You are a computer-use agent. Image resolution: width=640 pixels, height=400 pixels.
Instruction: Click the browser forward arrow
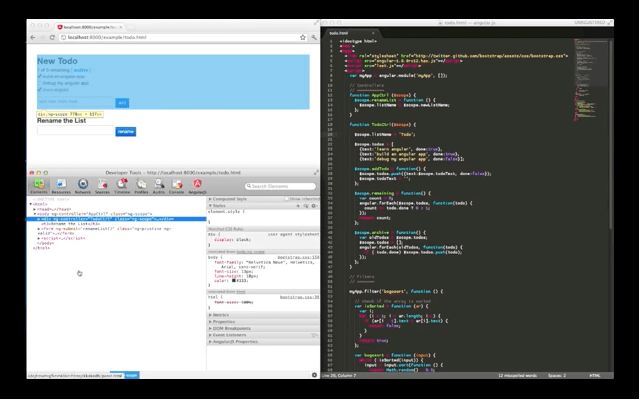(42, 37)
